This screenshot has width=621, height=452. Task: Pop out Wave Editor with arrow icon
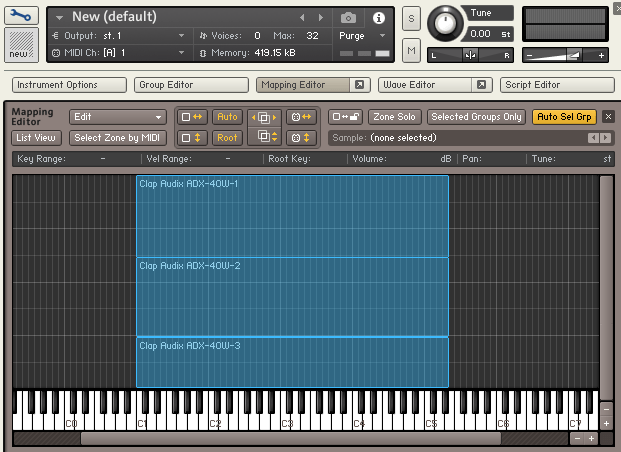[481, 85]
